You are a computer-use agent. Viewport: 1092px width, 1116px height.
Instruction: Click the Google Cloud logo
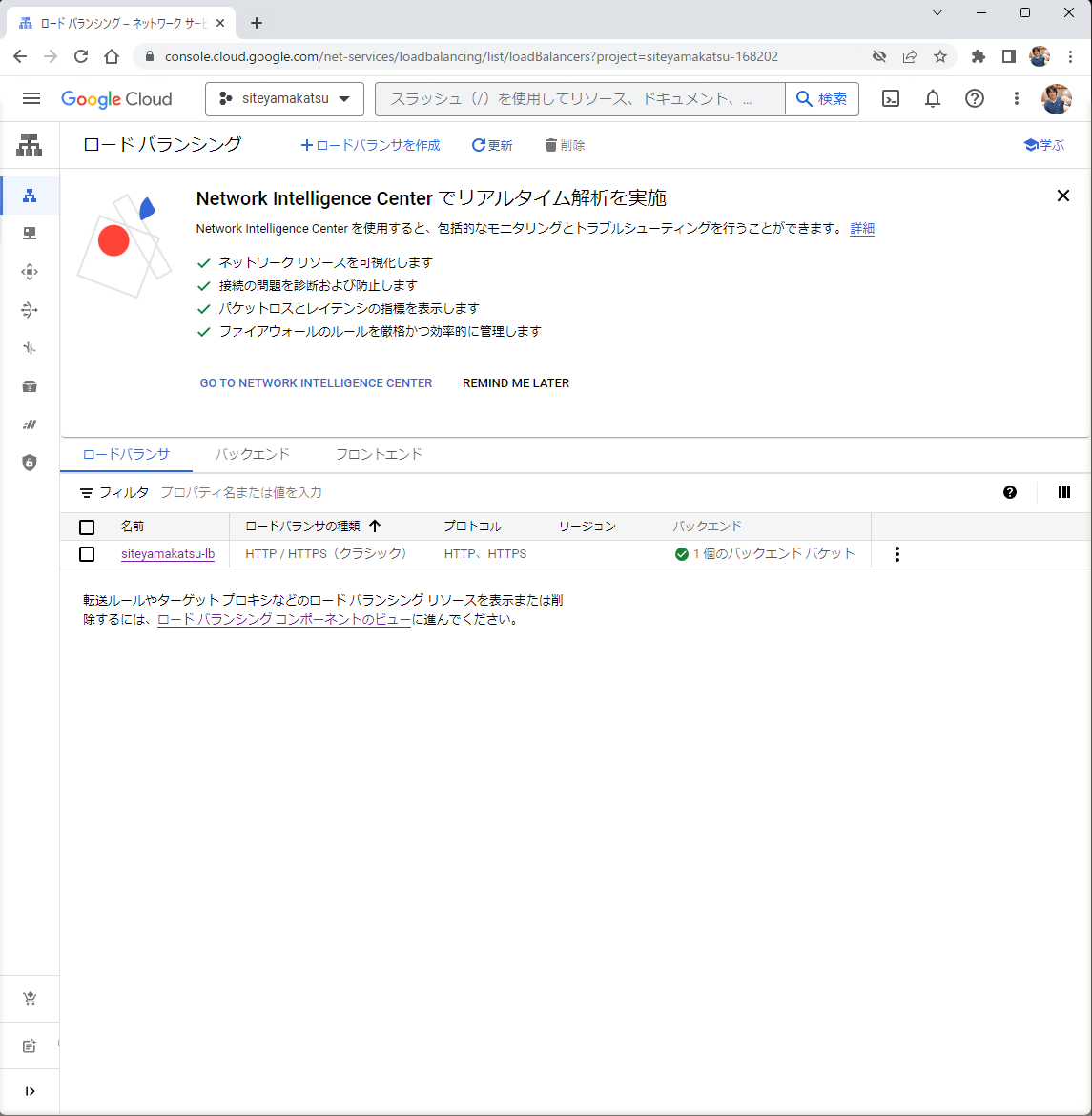pyautogui.click(x=116, y=99)
